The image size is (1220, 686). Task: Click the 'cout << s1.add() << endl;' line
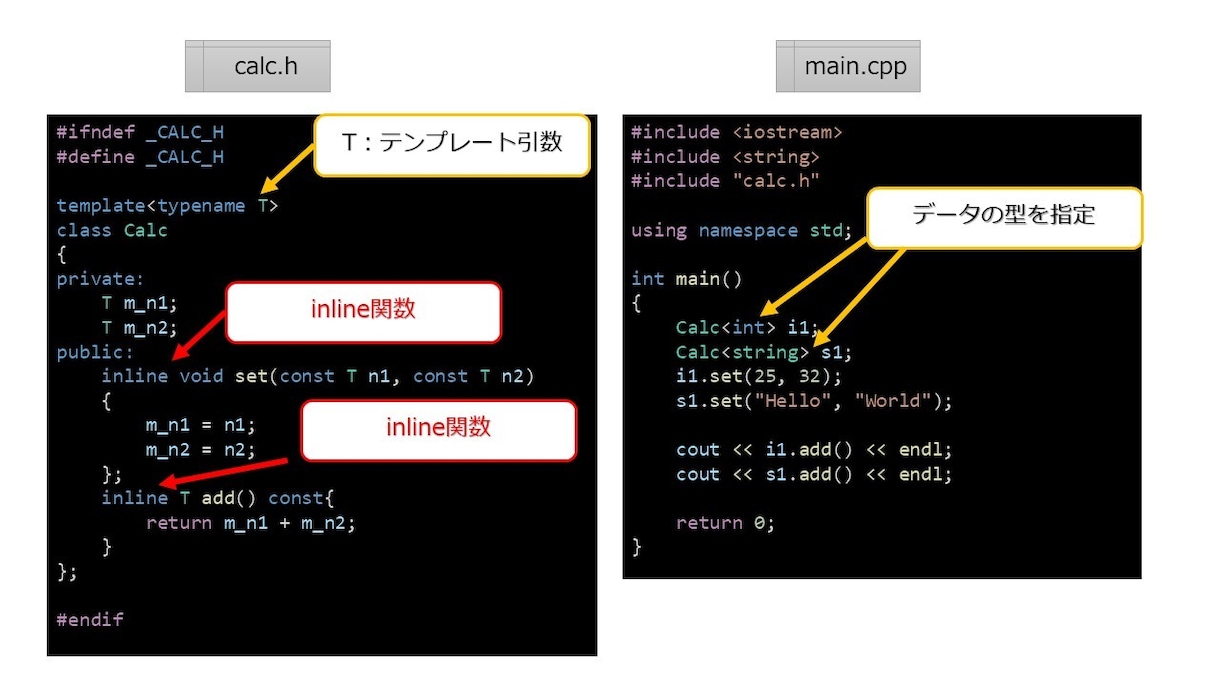point(814,474)
